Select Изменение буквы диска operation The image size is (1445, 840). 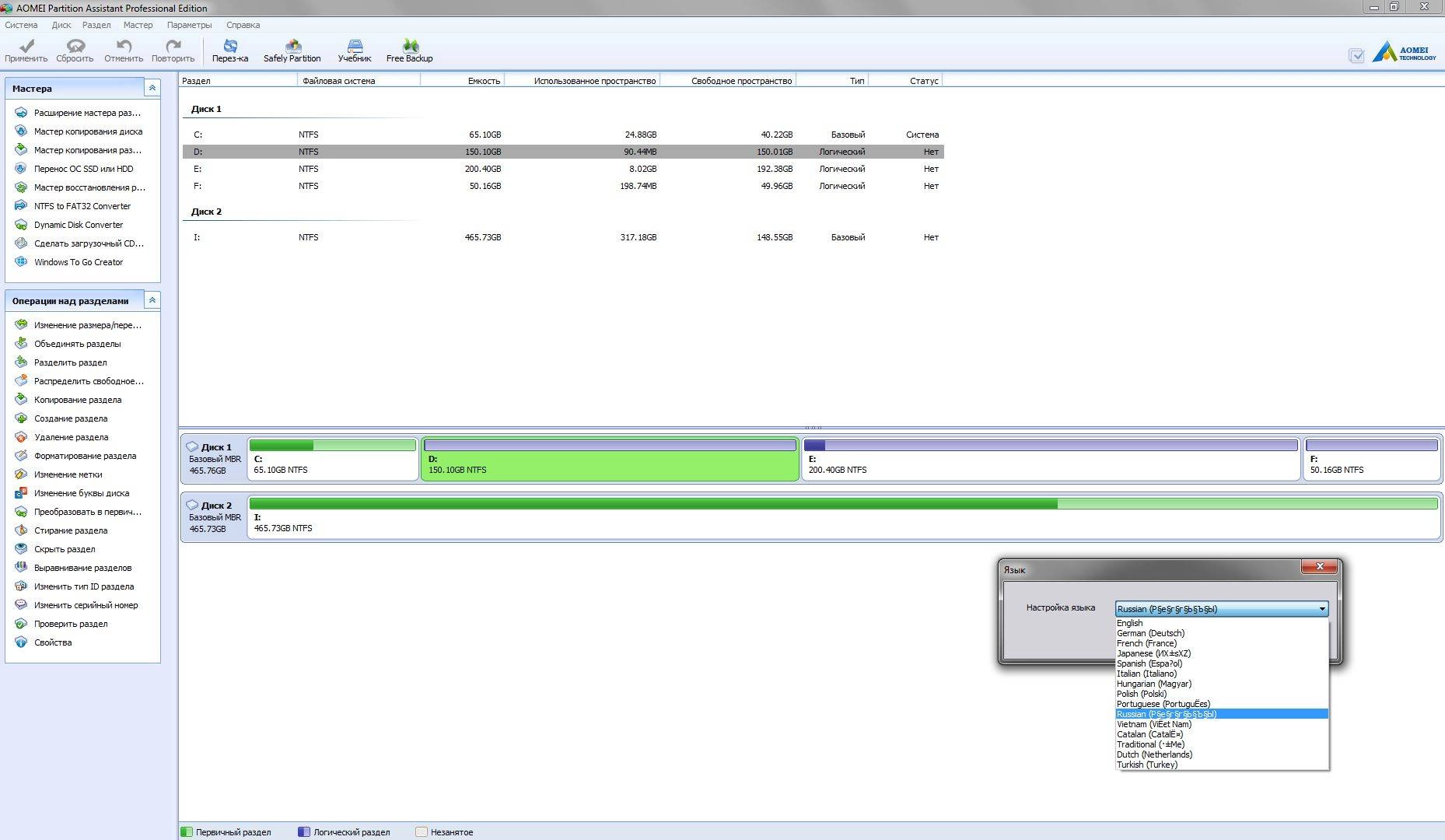point(81,493)
